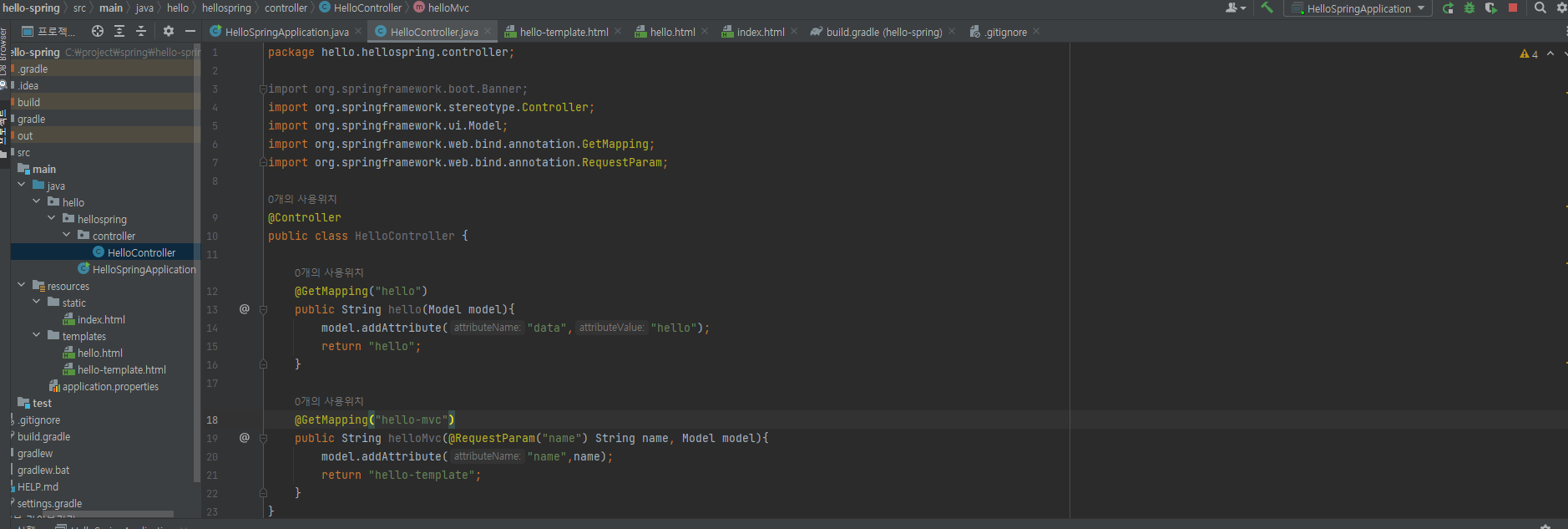The height and width of the screenshot is (529, 1568).
Task: Stop the running app with the red square
Action: tap(1513, 8)
